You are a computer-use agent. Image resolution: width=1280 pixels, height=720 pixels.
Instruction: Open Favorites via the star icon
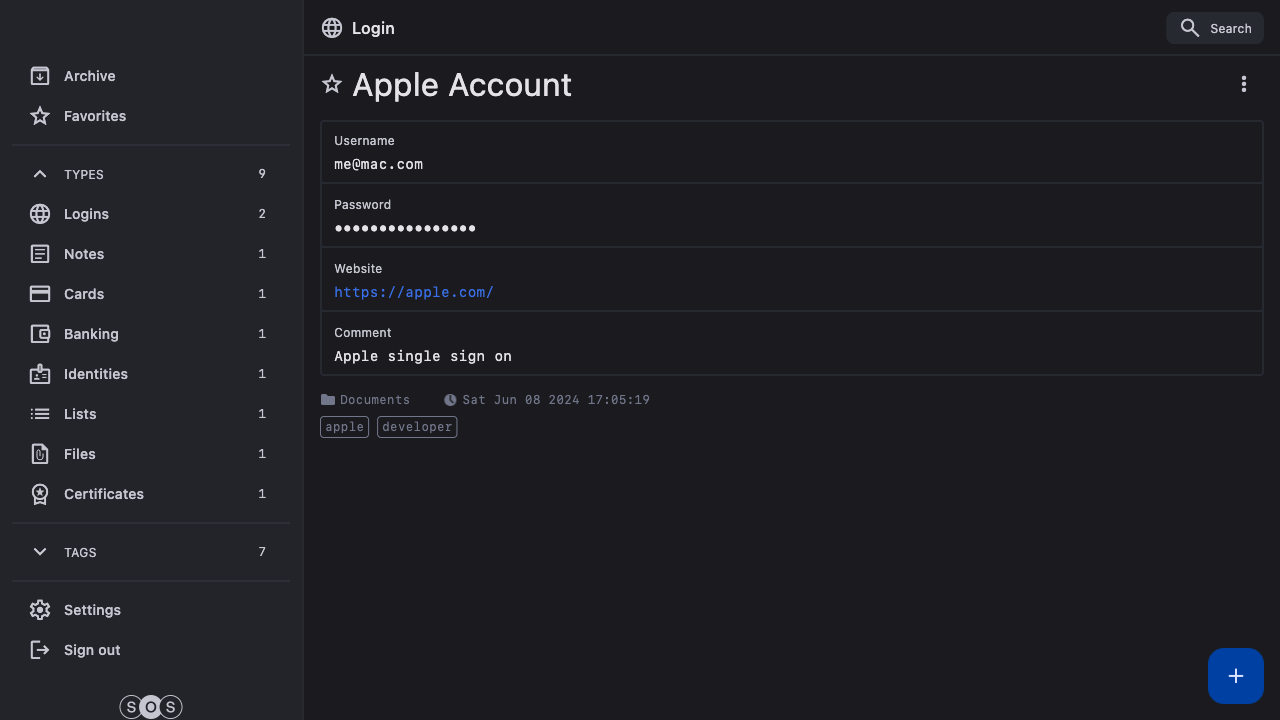pyautogui.click(x=40, y=116)
